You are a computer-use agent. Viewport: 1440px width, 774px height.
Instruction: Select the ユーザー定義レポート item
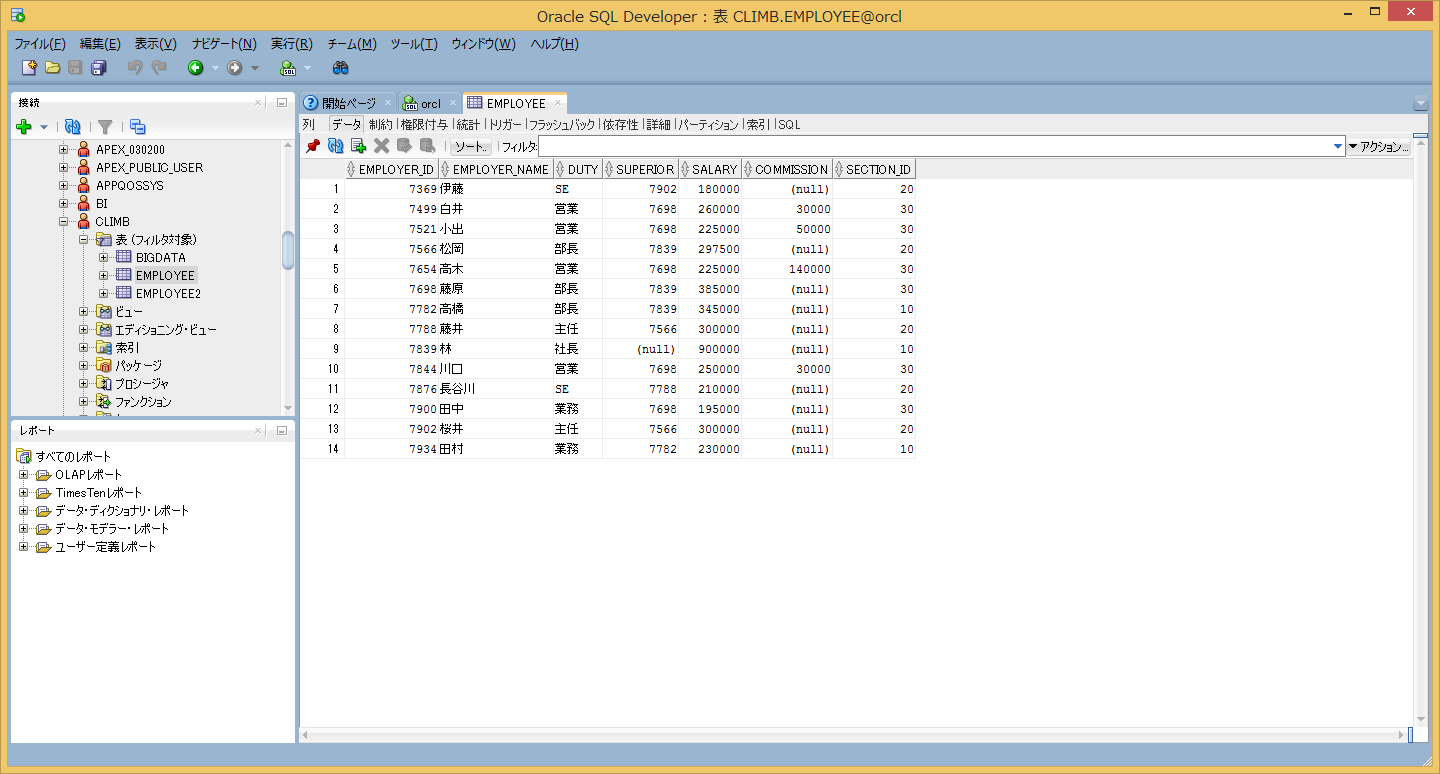[105, 546]
